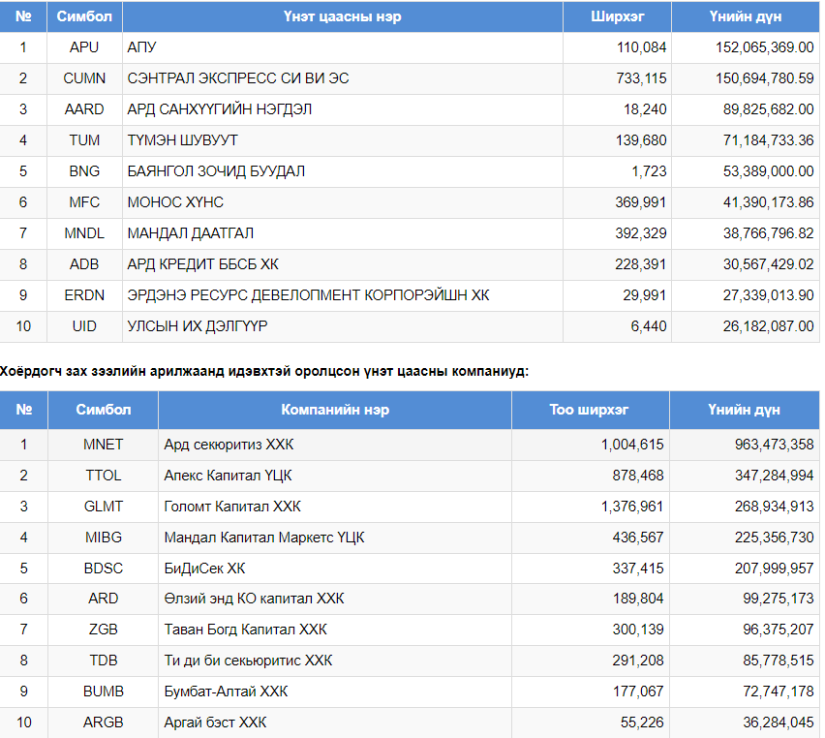This screenshot has height=738, width=825.
Task: Click the 347,284,994 amount cell
Action: [x=744, y=476]
